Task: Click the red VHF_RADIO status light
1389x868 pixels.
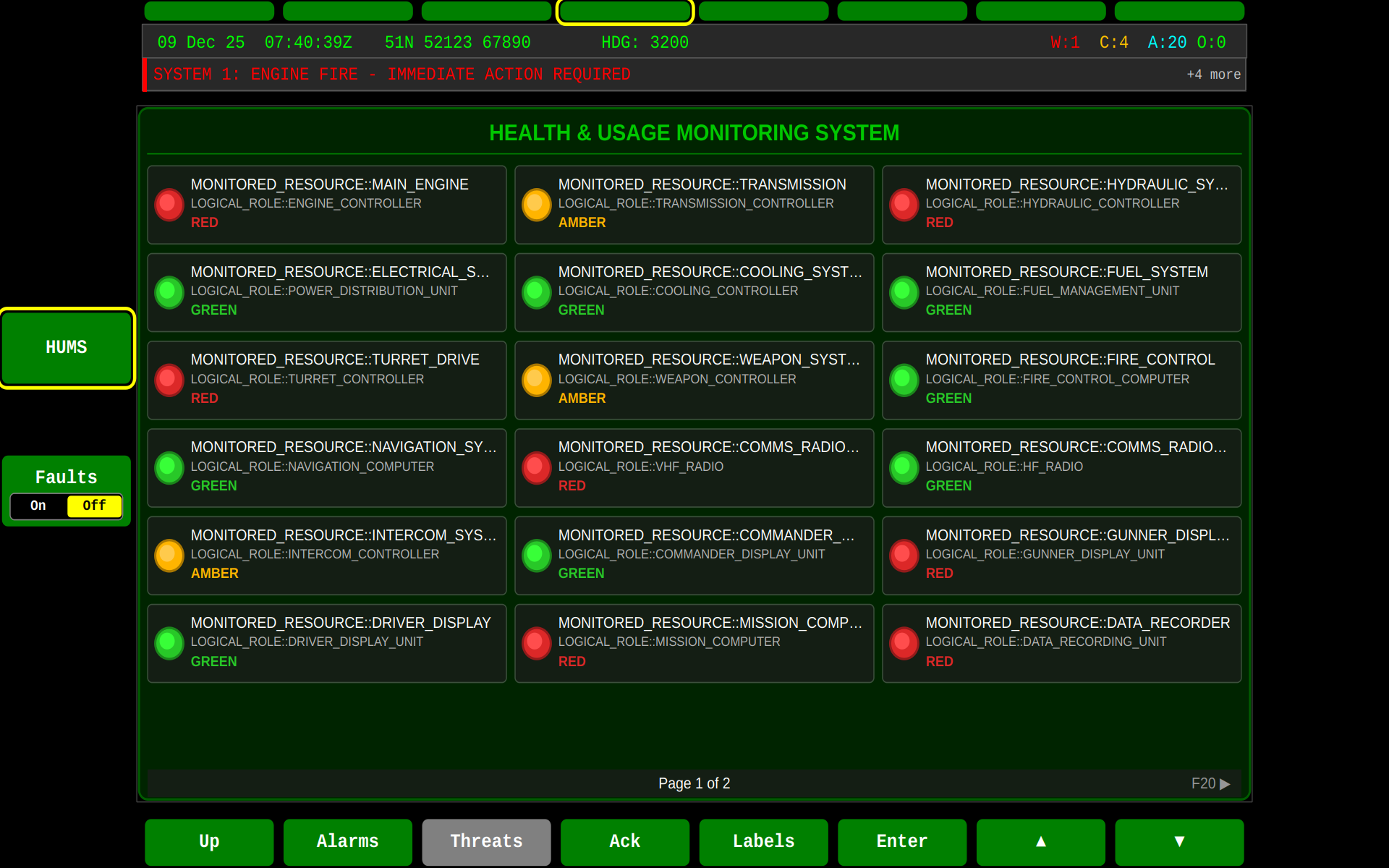Action: [x=537, y=467]
